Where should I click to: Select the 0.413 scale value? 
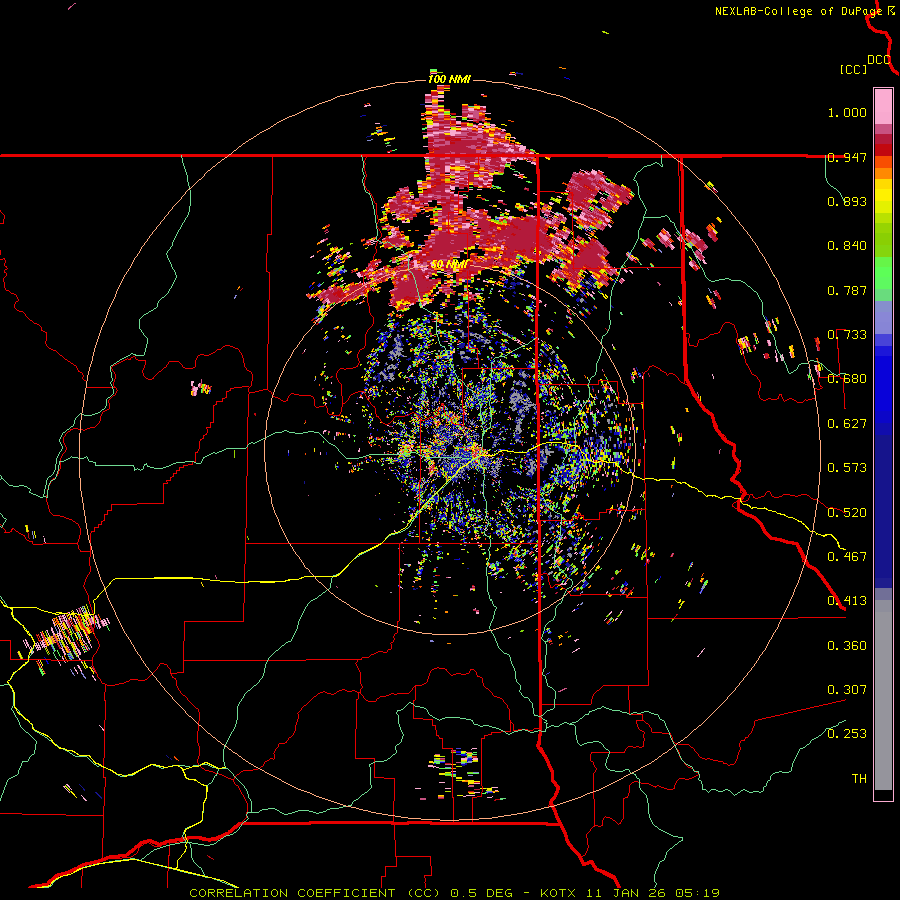847,601
